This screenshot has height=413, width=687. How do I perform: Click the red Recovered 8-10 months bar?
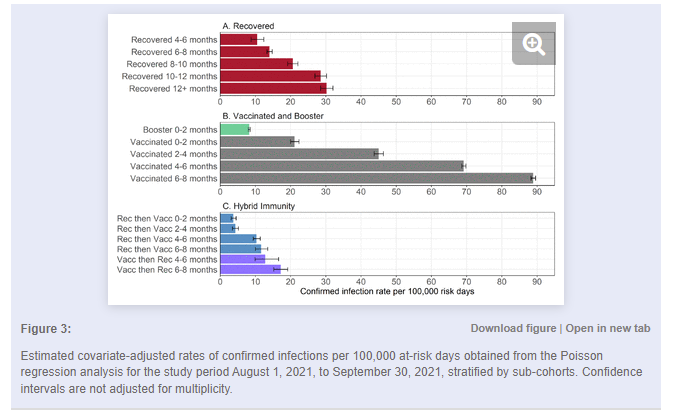(x=255, y=64)
